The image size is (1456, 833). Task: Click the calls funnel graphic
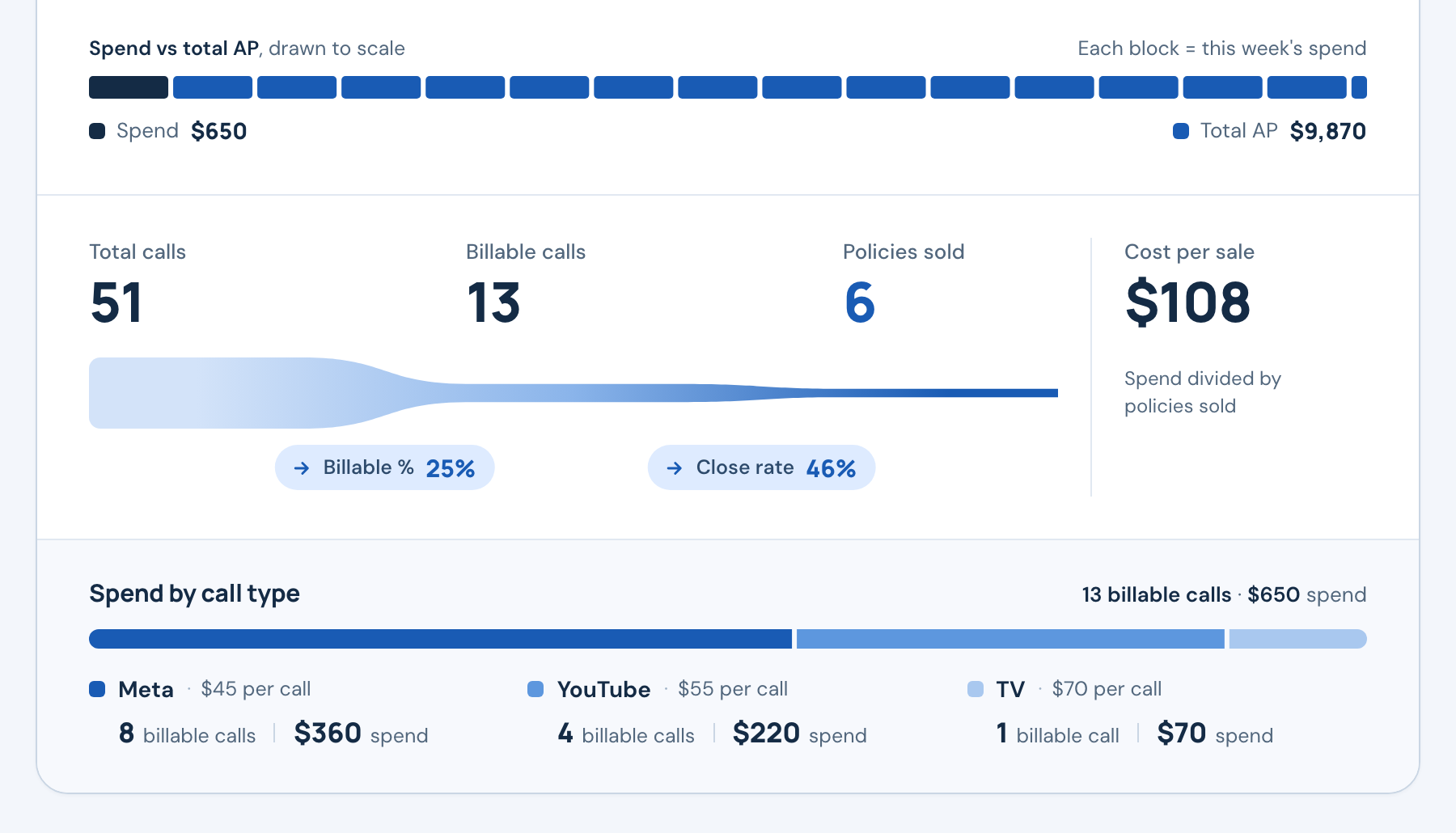tap(574, 393)
